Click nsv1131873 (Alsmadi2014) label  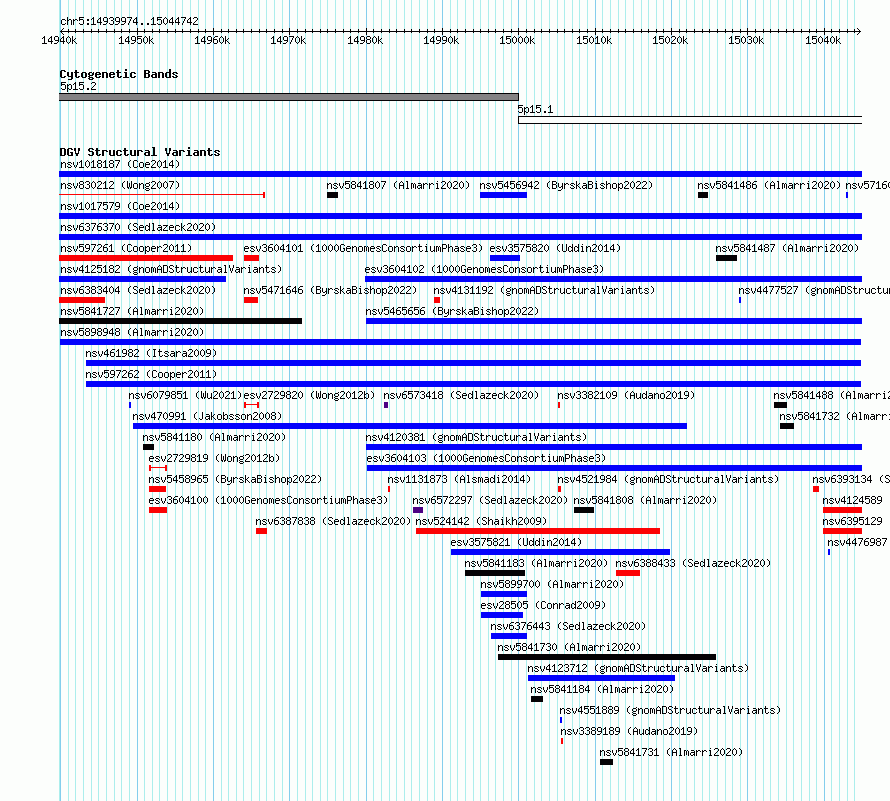(x=459, y=480)
